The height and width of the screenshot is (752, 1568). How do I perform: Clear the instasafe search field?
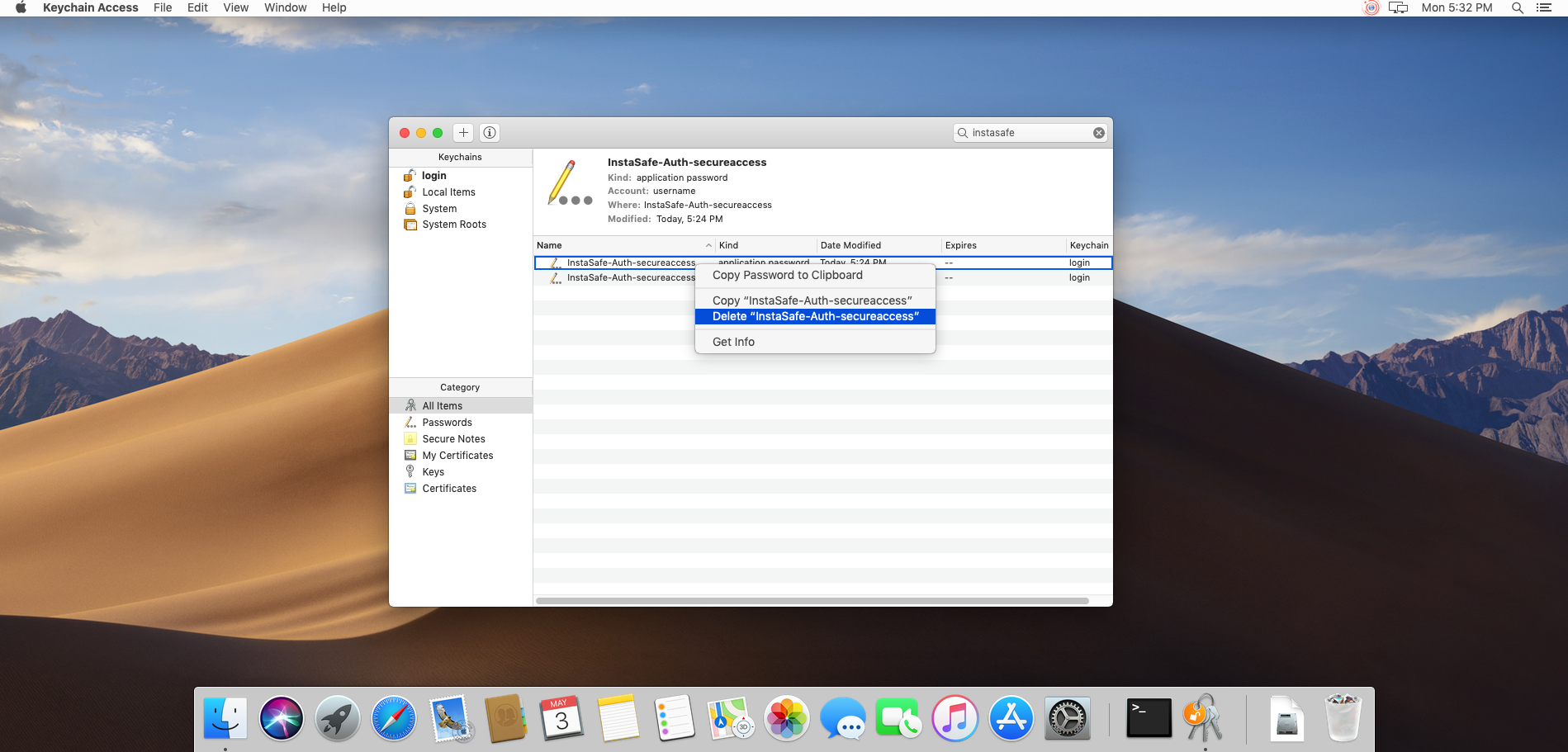(1099, 133)
